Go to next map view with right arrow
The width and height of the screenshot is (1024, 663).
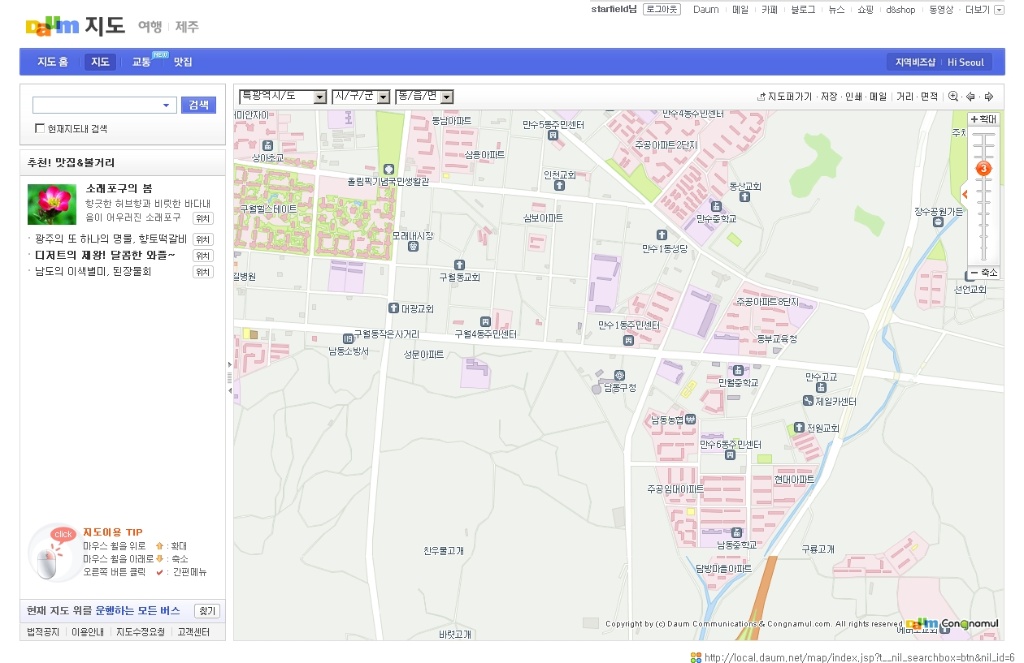tap(989, 97)
